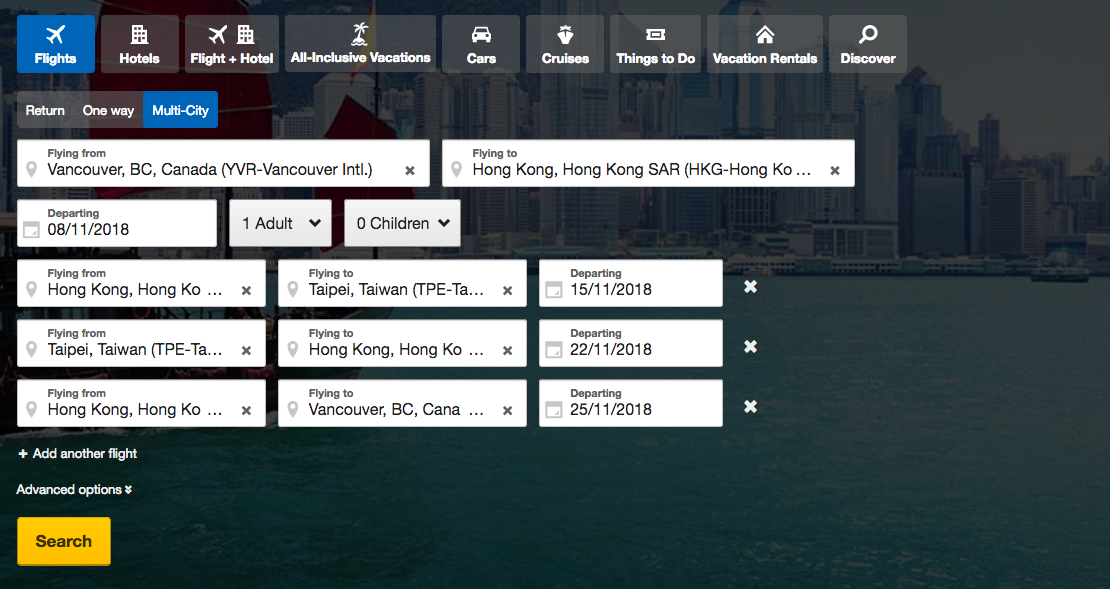Viewport: 1110px width, 589px height.
Task: Open the 1 Adult dropdown
Action: point(281,223)
